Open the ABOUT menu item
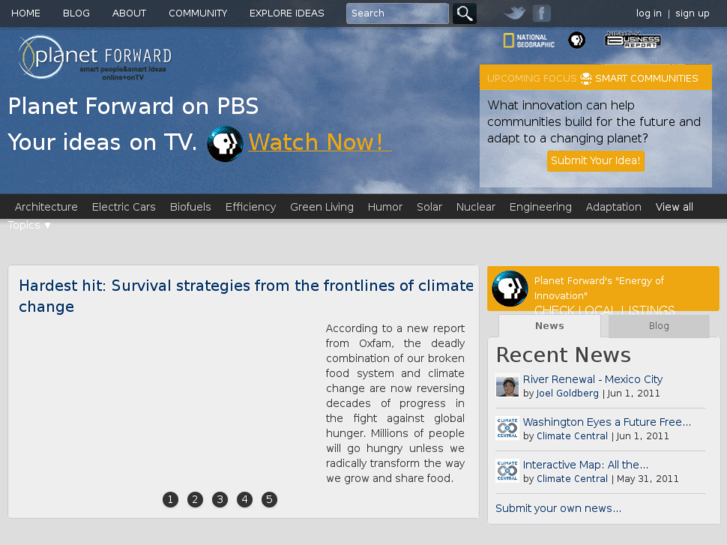The width and height of the screenshot is (727, 545). (x=129, y=13)
